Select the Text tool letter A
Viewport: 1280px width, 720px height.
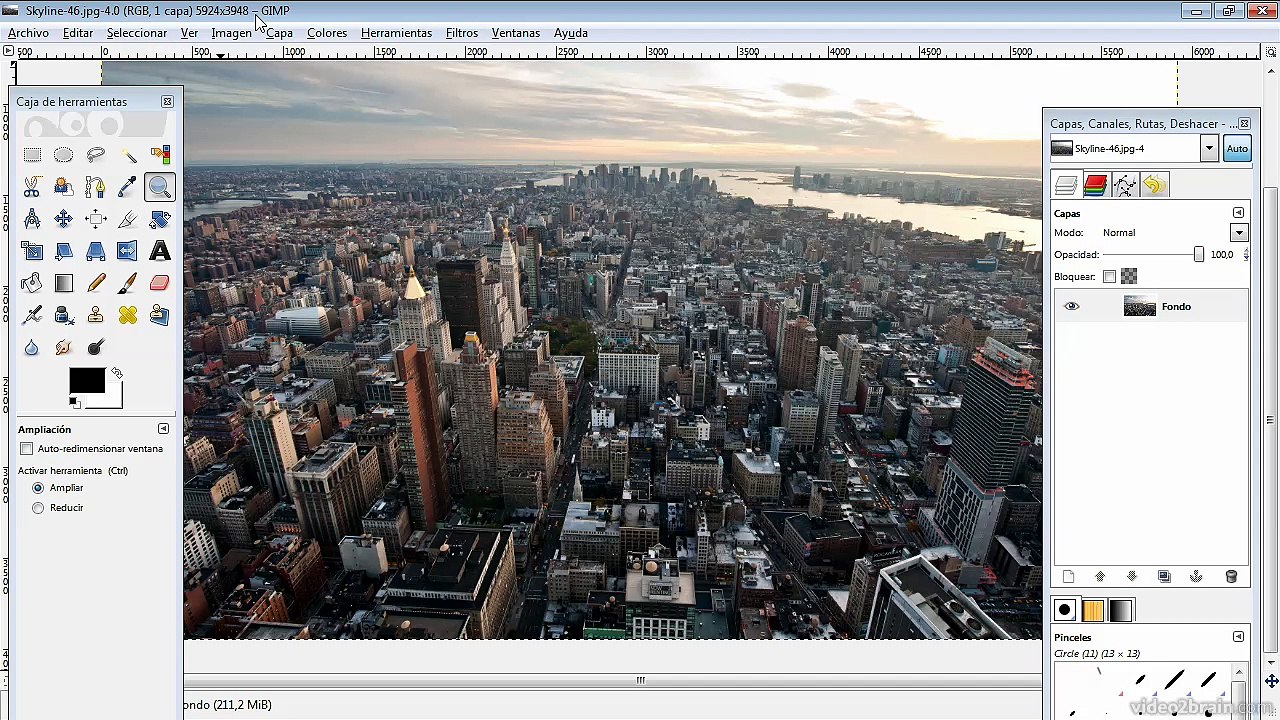click(160, 251)
